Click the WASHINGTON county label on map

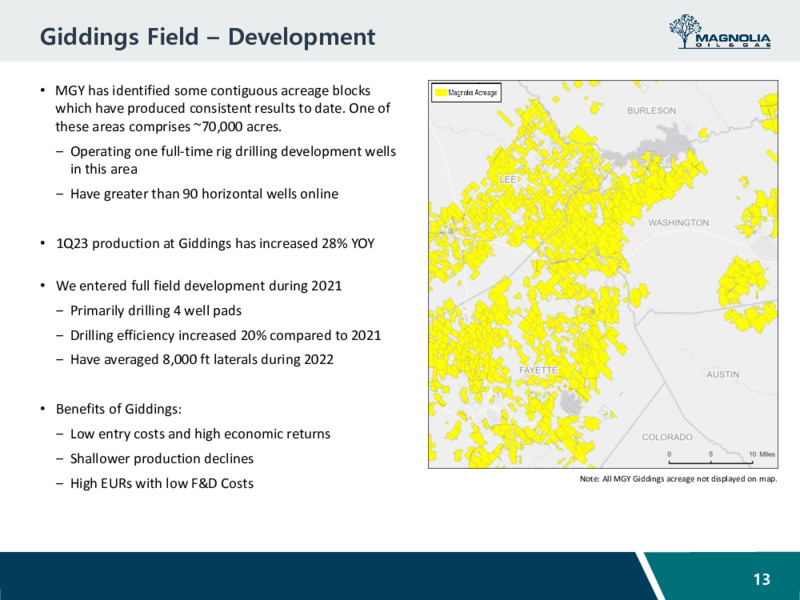(678, 223)
